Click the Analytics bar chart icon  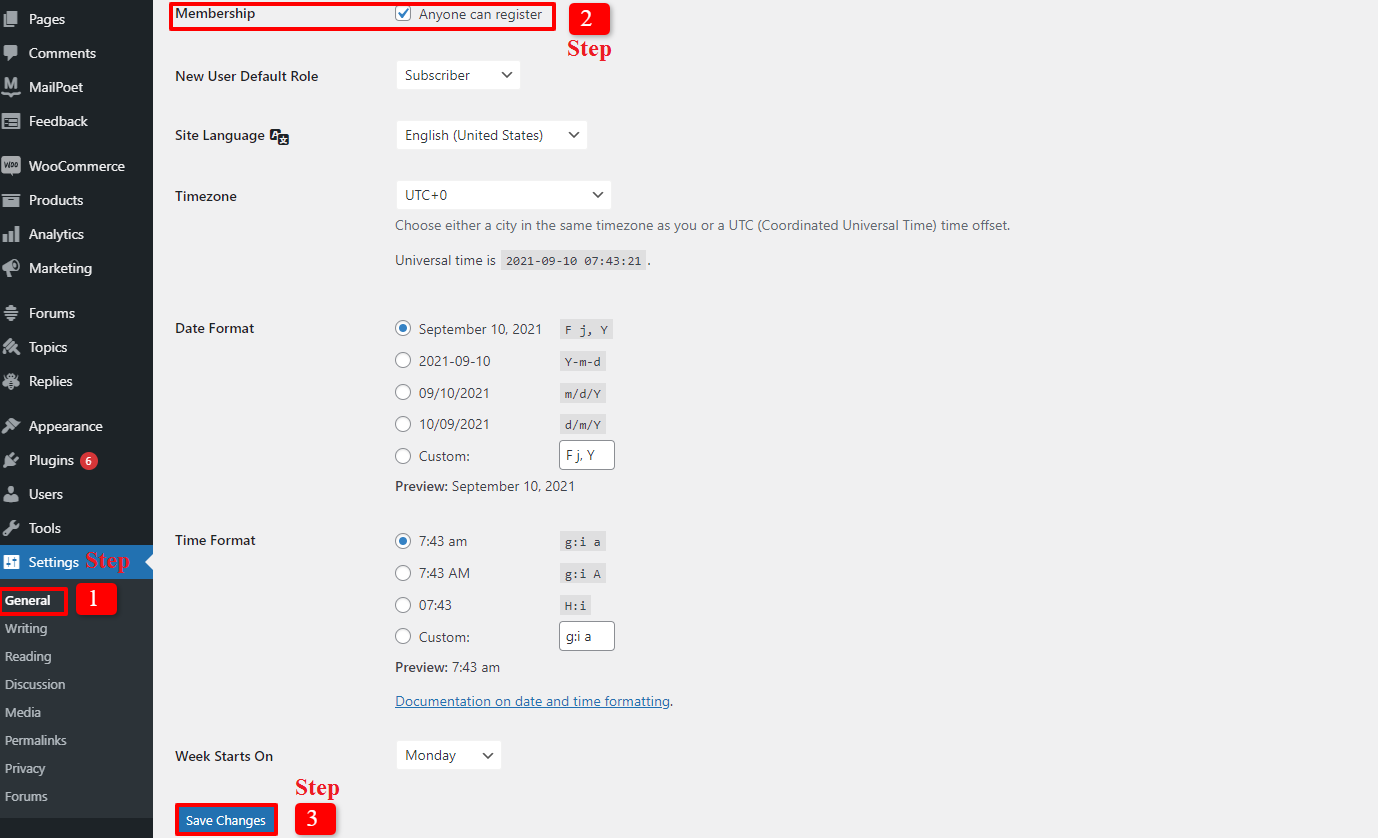click(x=11, y=234)
